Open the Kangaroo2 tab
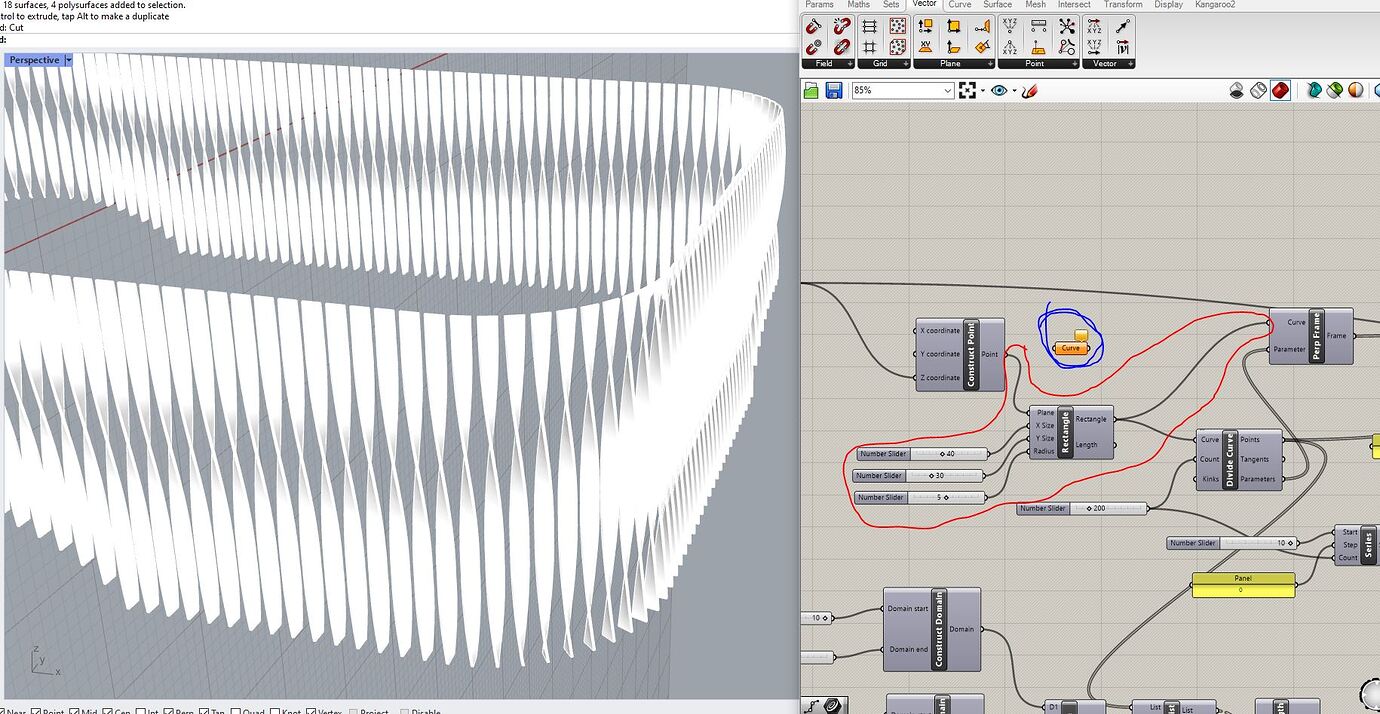1380x714 pixels. 1216,5
